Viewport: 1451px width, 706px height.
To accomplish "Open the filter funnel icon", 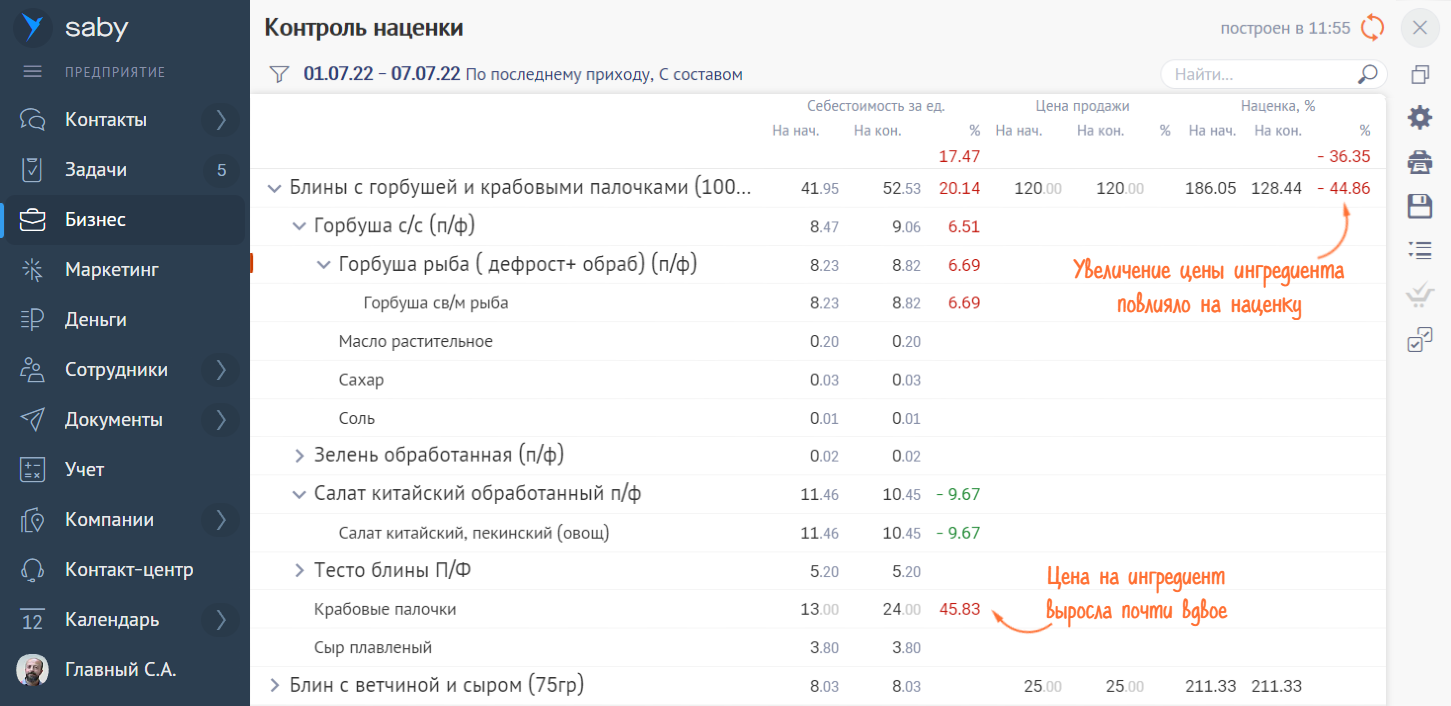I will point(279,74).
